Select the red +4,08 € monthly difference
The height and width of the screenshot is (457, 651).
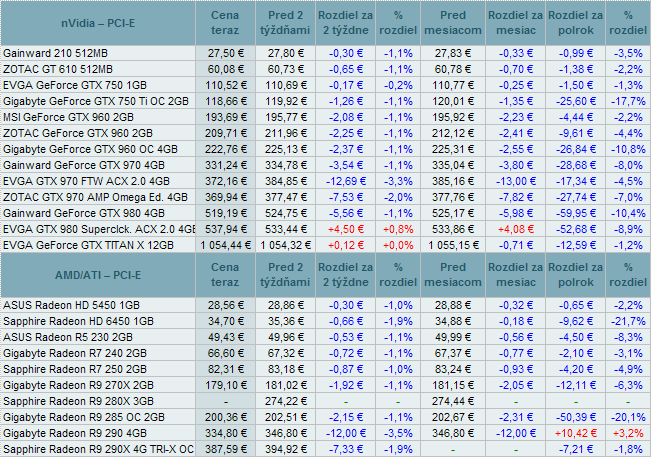(515, 229)
